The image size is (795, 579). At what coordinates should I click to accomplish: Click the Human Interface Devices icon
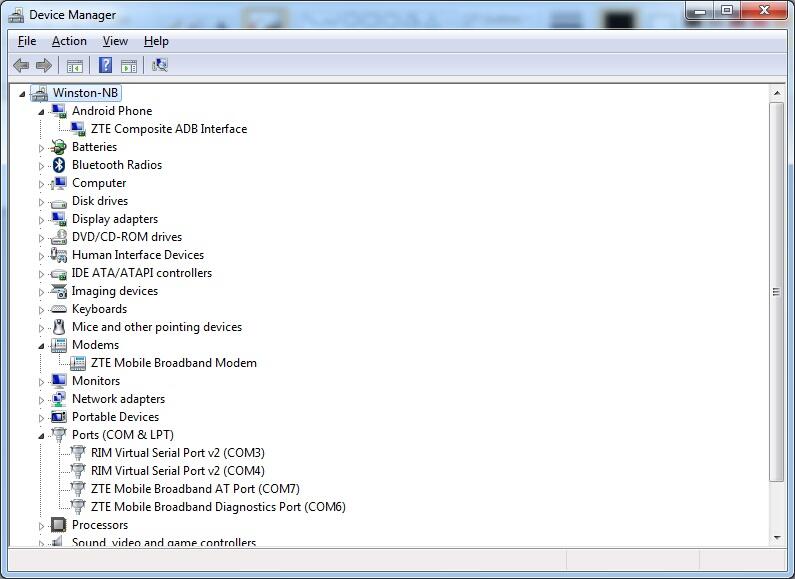point(59,255)
